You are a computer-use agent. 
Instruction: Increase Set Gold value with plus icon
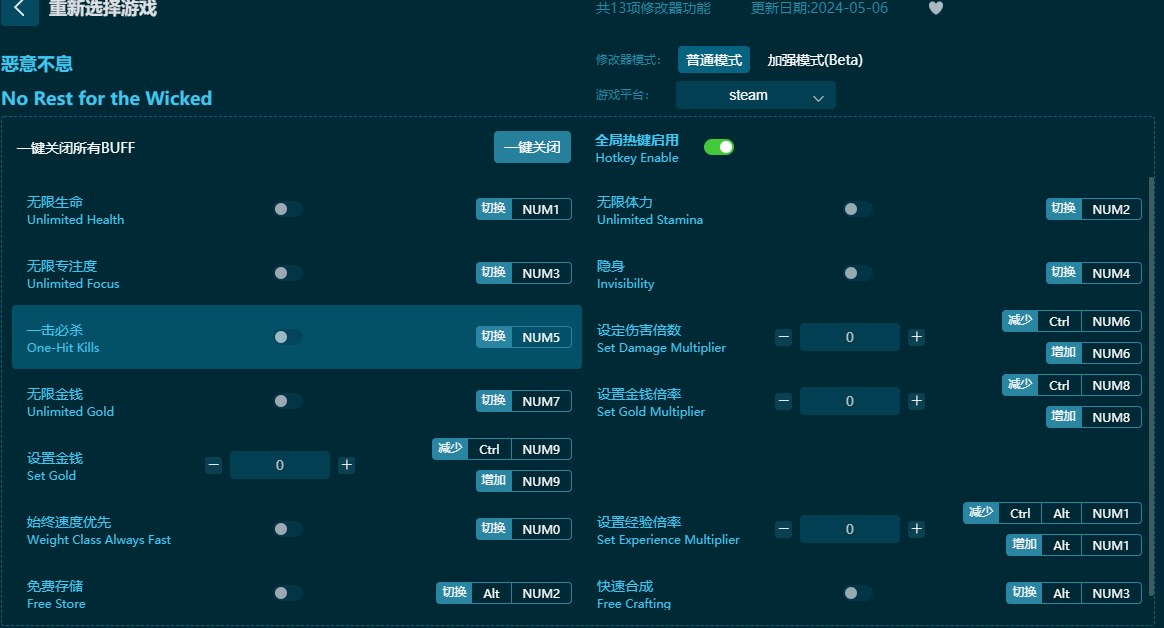347,465
